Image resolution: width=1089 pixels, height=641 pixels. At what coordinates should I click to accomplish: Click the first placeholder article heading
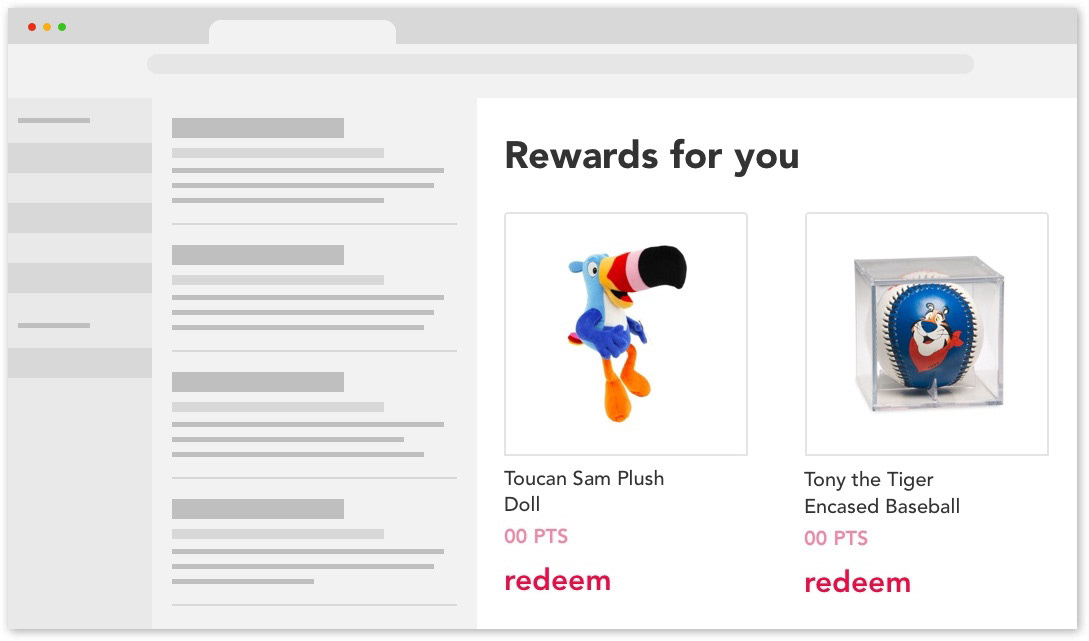pos(258,128)
